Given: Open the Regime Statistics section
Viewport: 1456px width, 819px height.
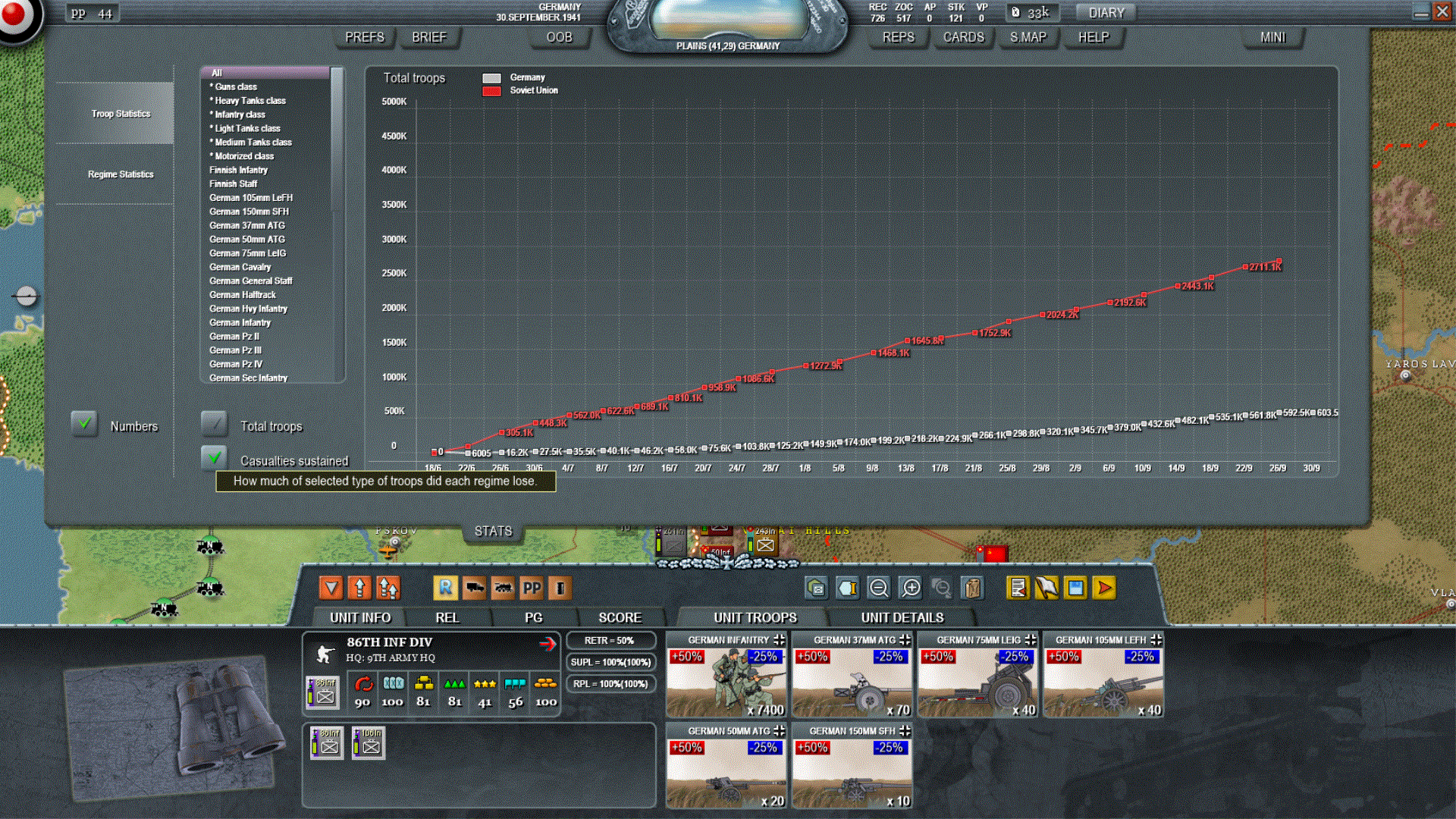Looking at the screenshot, I should 120,174.
